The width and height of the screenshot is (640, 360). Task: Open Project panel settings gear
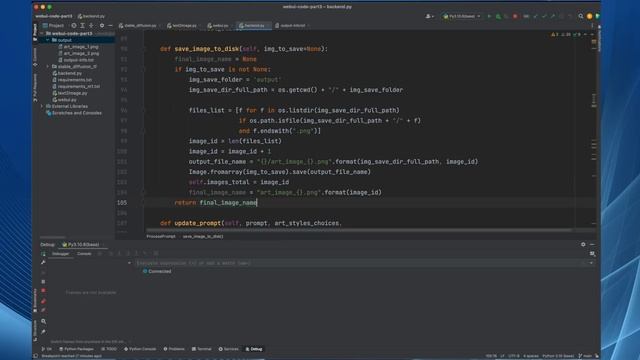[x=102, y=25]
